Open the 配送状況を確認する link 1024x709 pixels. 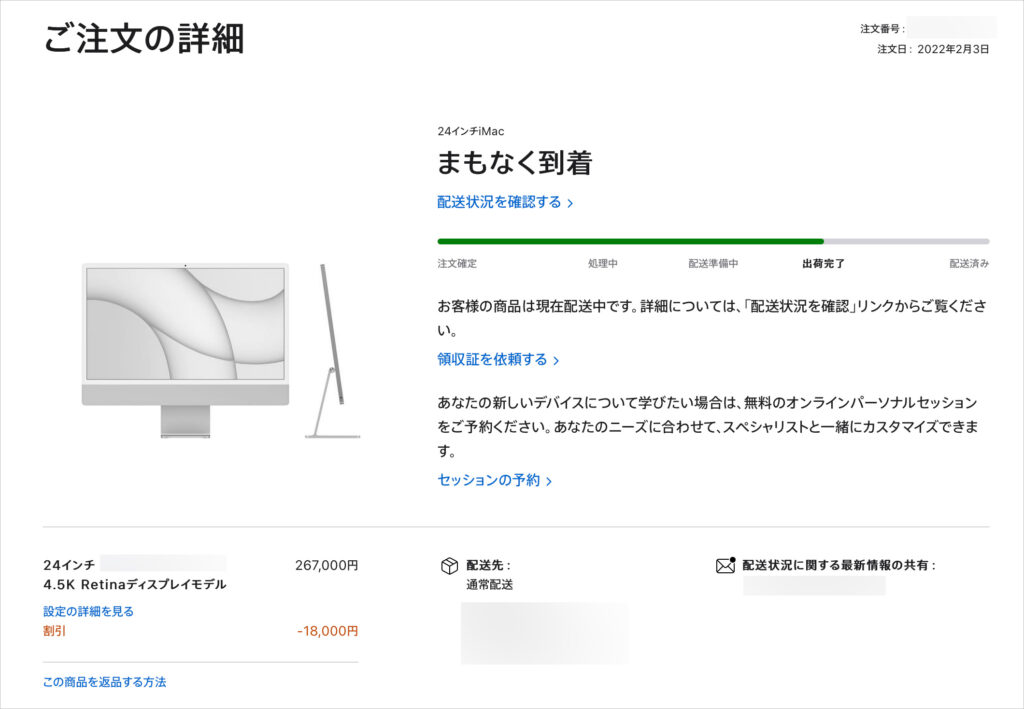tap(499, 202)
